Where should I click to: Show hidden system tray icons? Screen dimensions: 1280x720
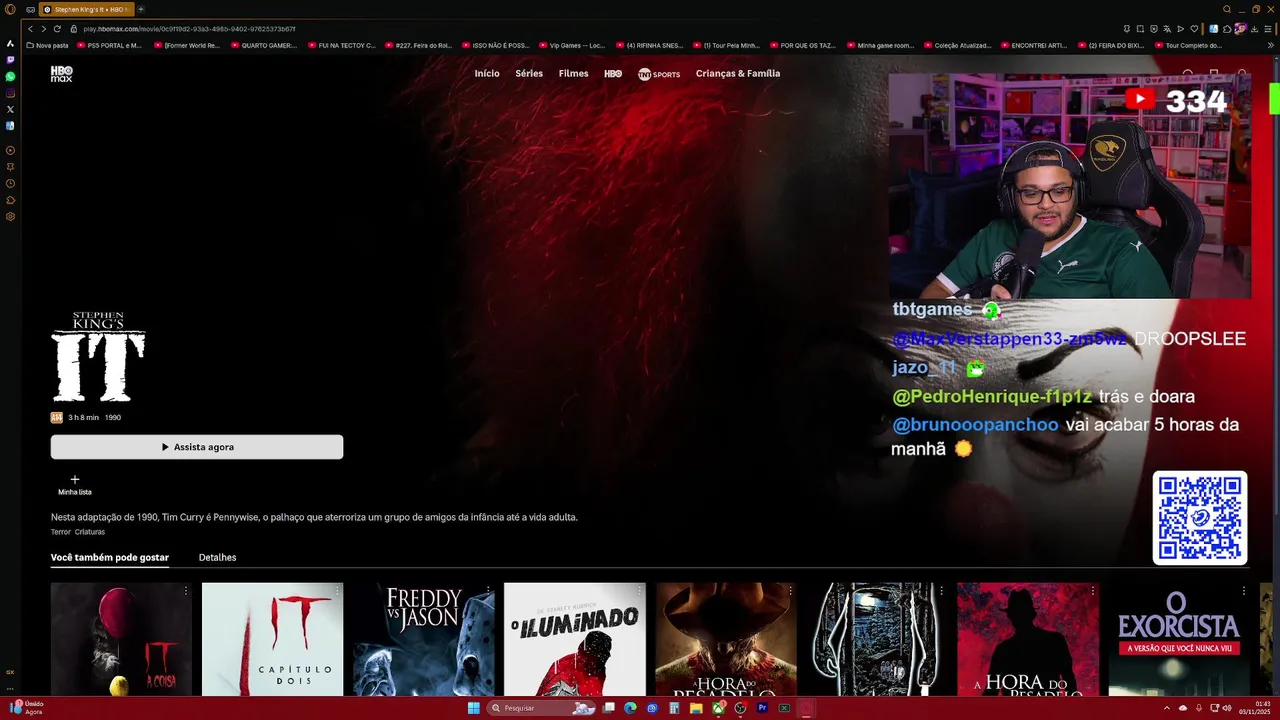[x=1167, y=708]
